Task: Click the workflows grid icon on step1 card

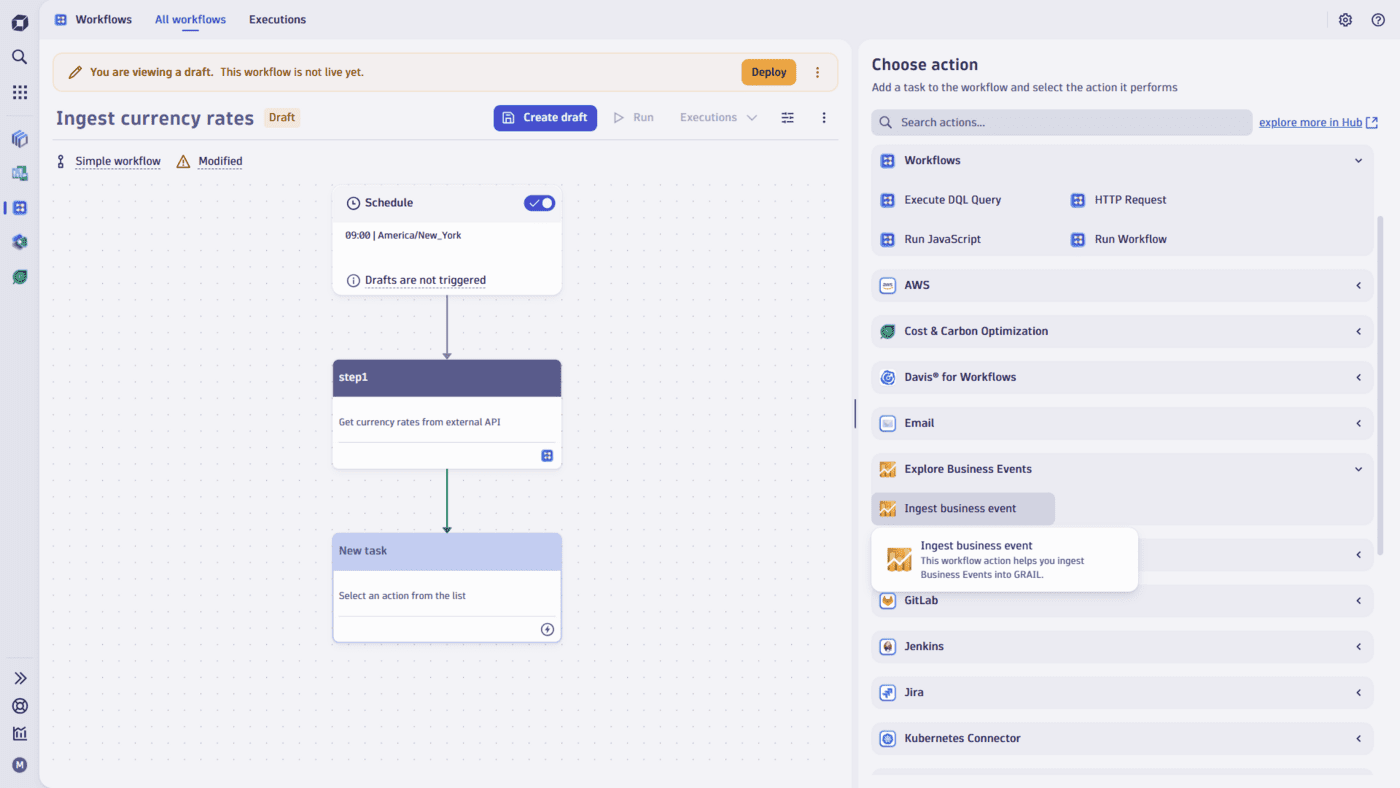Action: tap(547, 455)
